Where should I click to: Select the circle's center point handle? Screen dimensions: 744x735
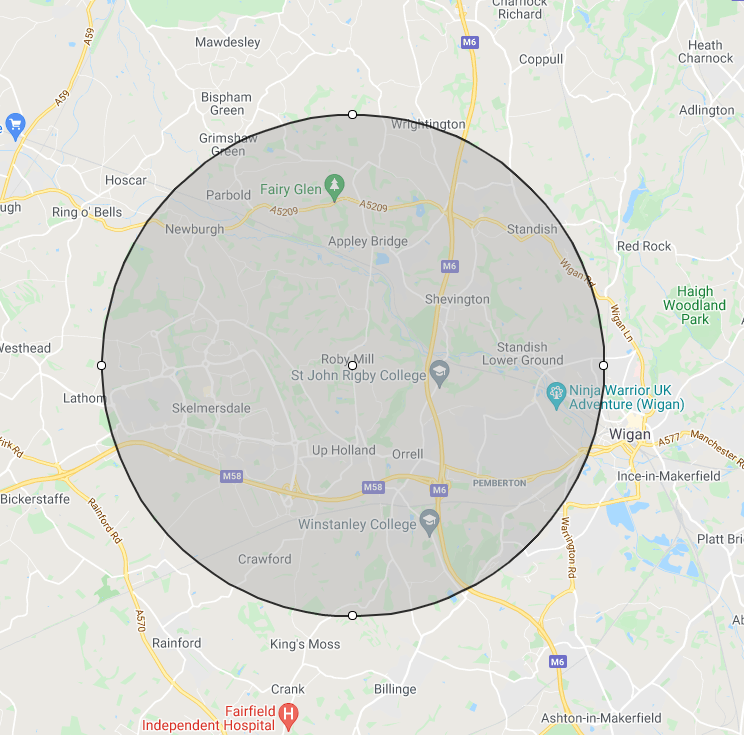pyautogui.click(x=352, y=365)
